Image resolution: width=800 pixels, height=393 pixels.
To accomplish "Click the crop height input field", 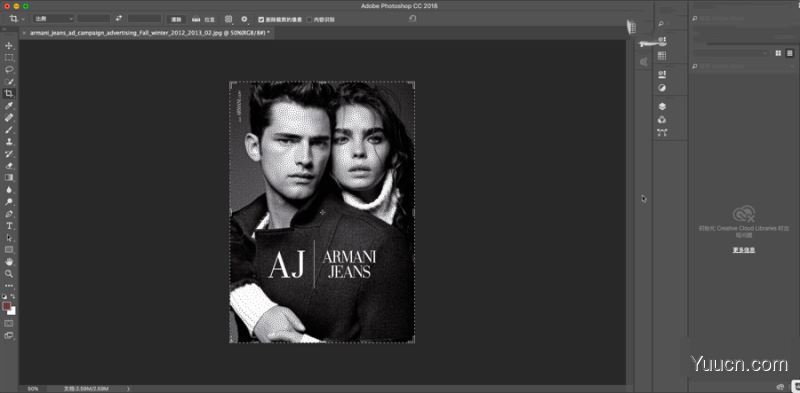I will click(x=144, y=19).
